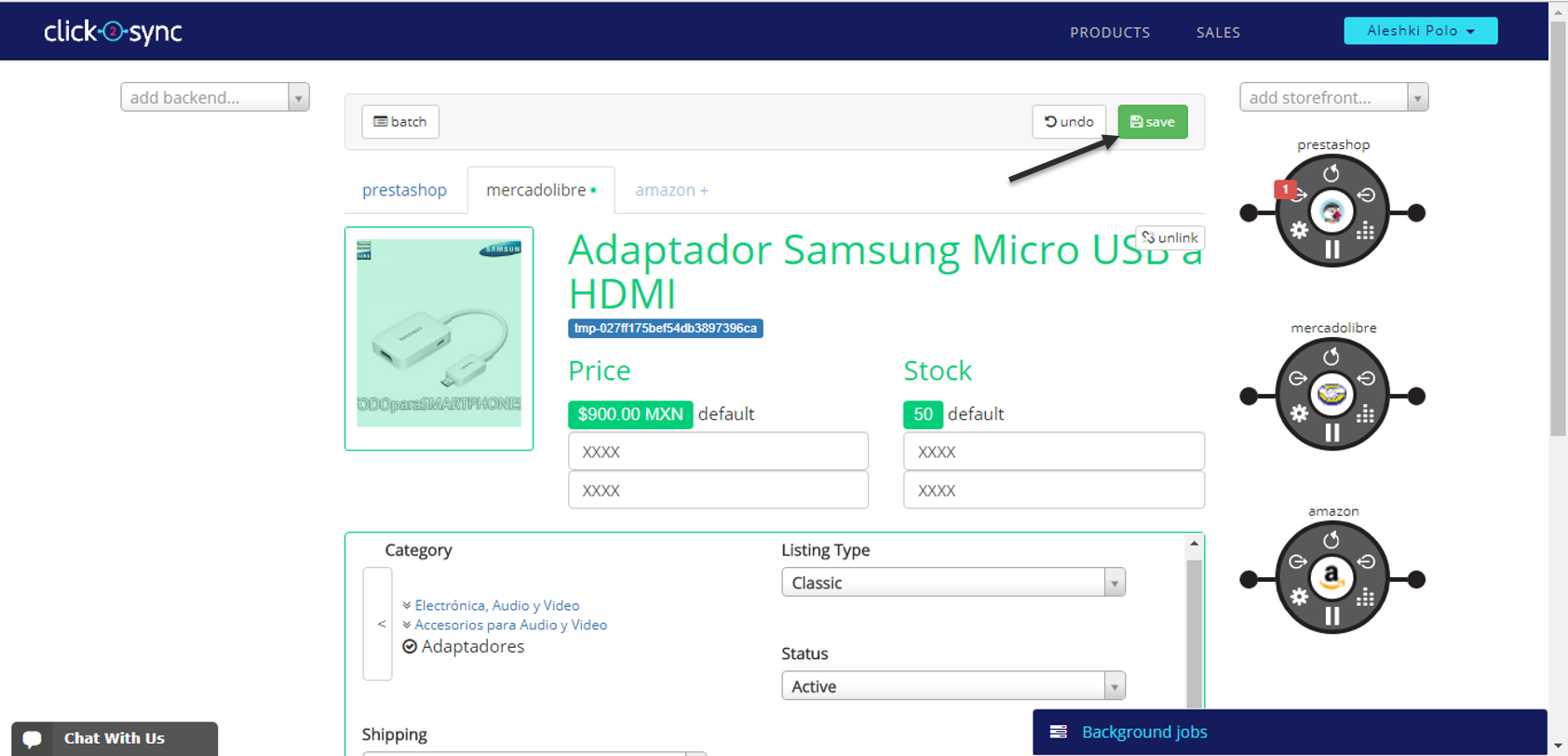Screen dimensions: 1568x756
Task: Go to SALES menu
Action: pyautogui.click(x=1218, y=33)
